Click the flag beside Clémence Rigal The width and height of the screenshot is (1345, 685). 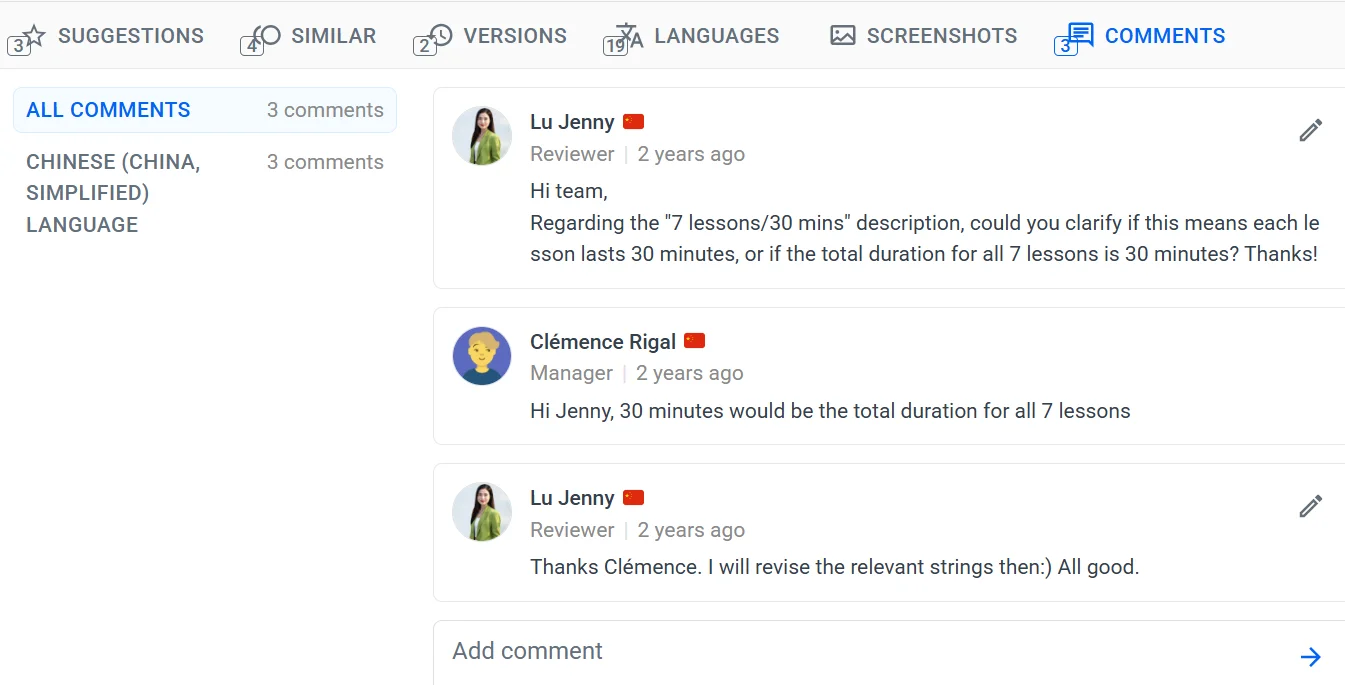click(x=695, y=341)
